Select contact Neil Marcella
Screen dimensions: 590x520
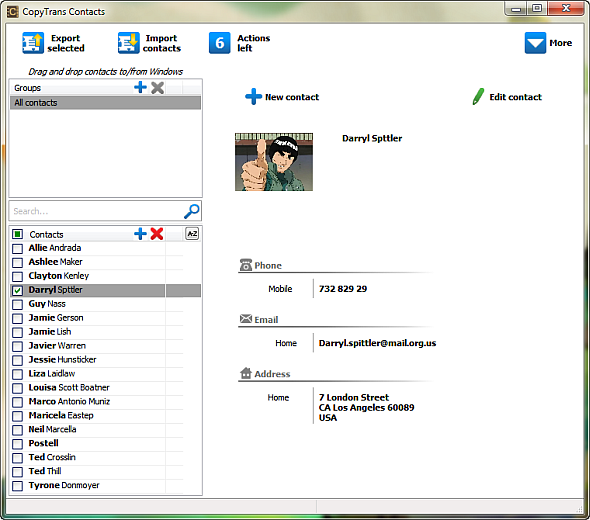[52, 429]
